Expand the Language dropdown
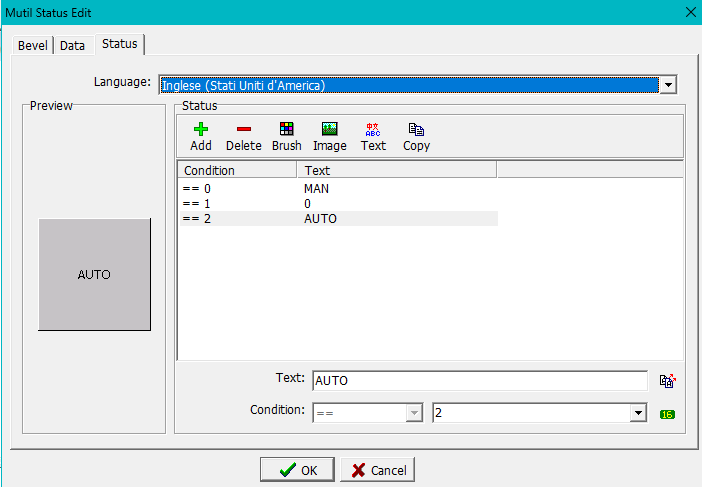This screenshot has height=487, width=702. pos(668,85)
